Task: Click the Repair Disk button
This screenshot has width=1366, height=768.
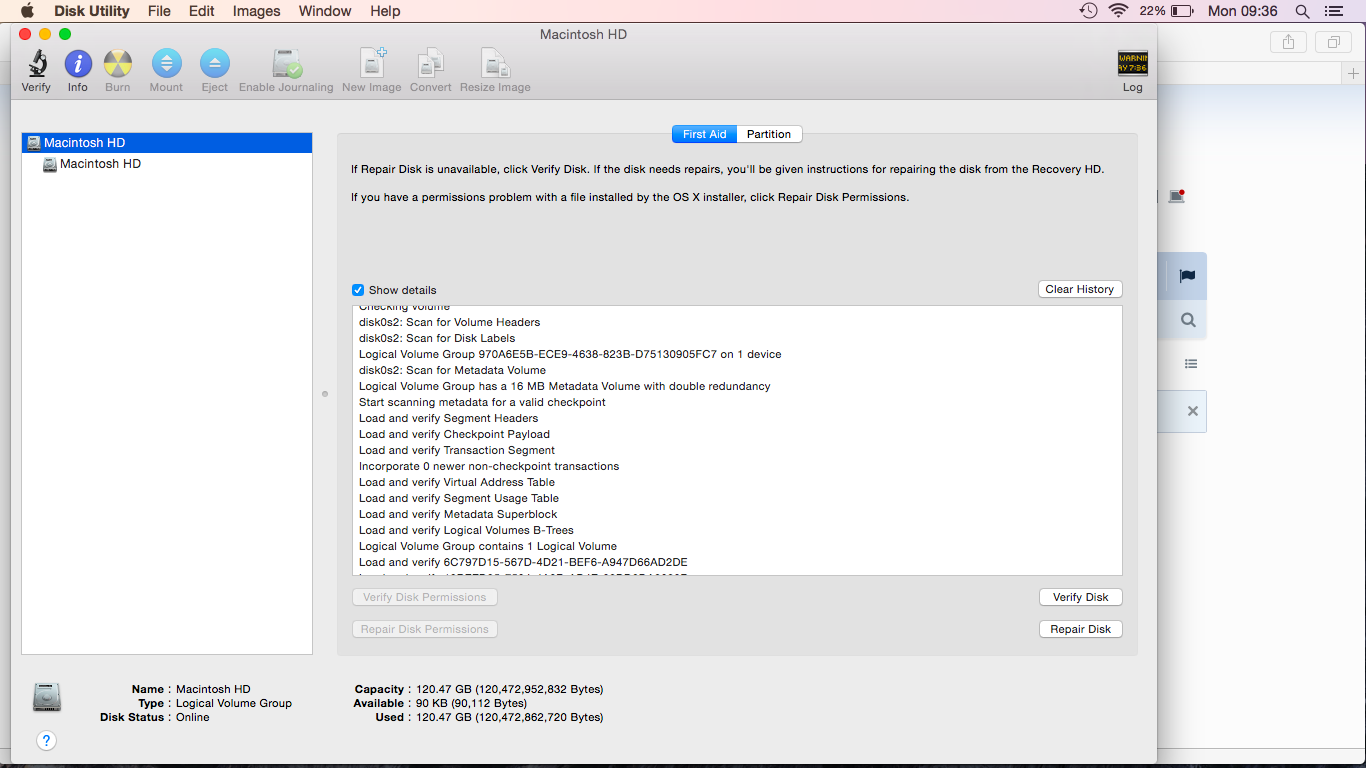Action: click(x=1080, y=629)
